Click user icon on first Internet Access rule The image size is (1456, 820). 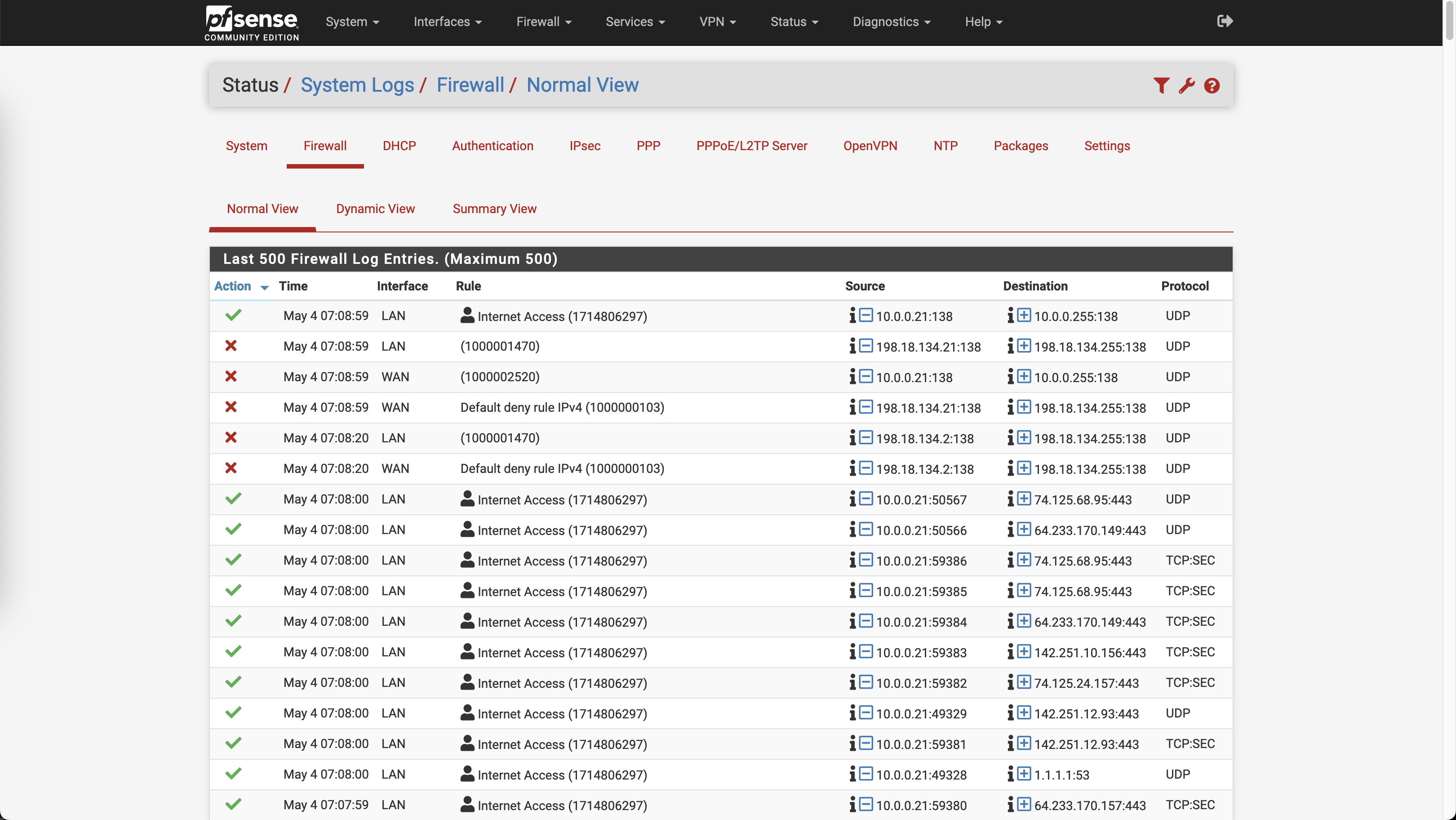click(467, 316)
